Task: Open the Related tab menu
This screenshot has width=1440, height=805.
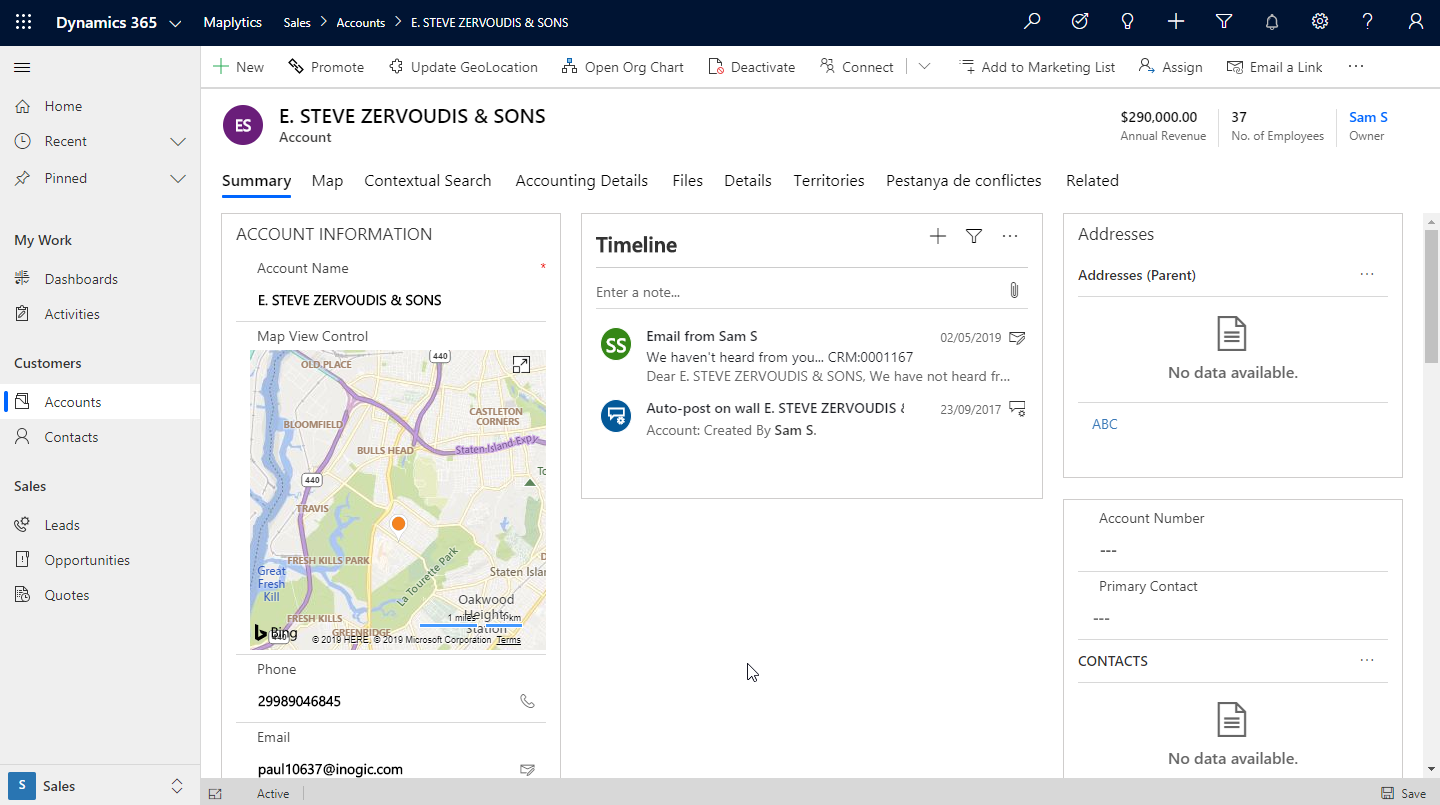Action: [x=1092, y=181]
